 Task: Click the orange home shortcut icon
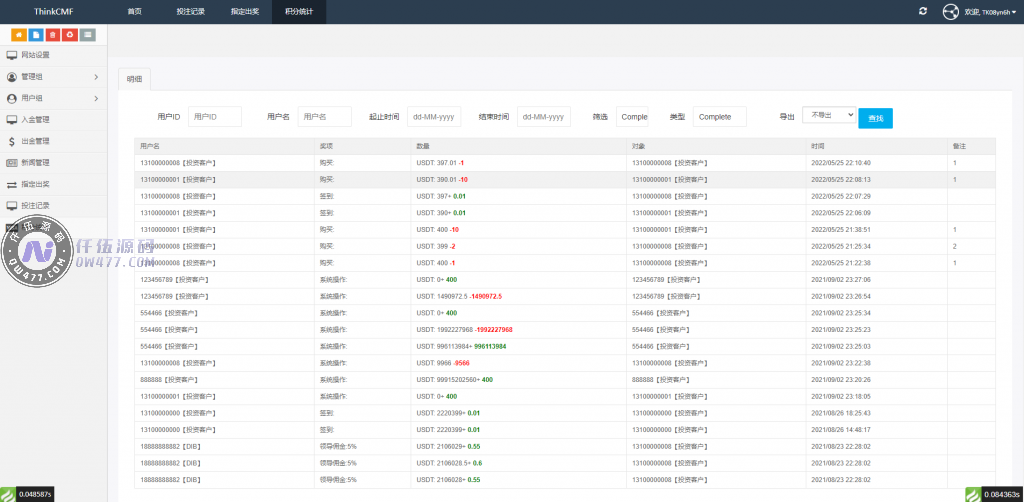click(x=18, y=35)
